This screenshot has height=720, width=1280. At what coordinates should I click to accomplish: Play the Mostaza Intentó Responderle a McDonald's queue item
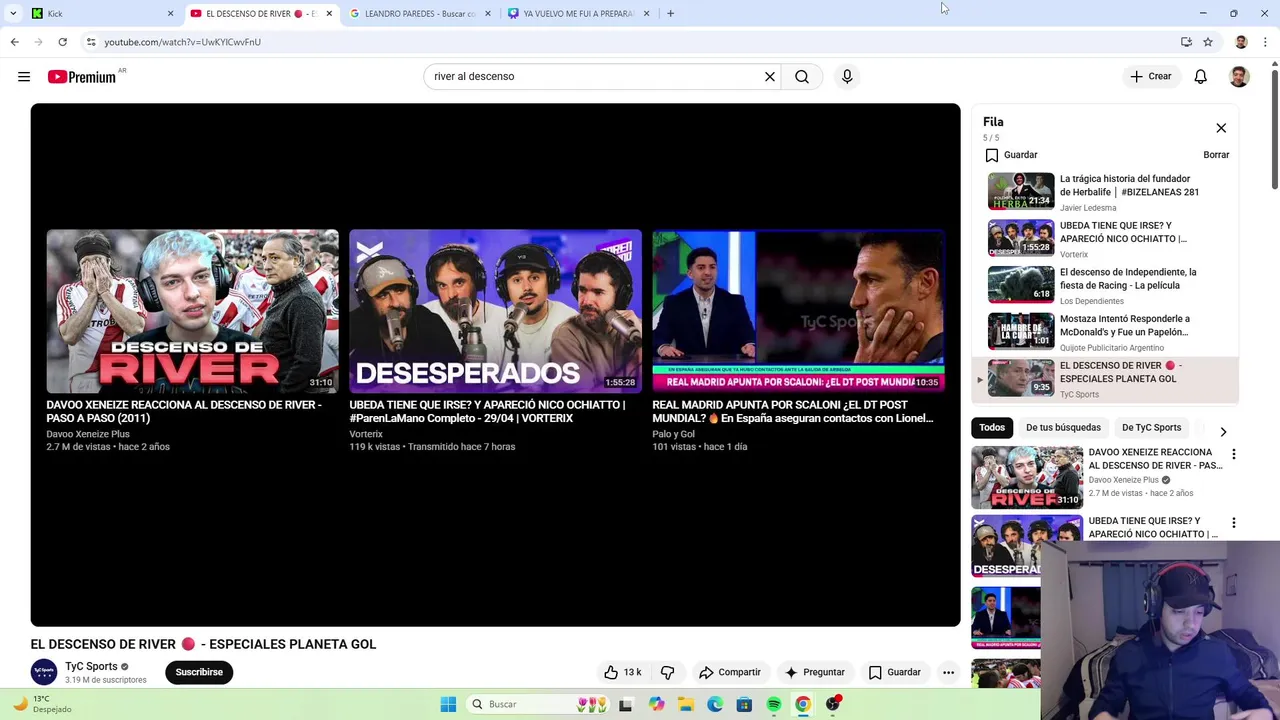point(1105,332)
